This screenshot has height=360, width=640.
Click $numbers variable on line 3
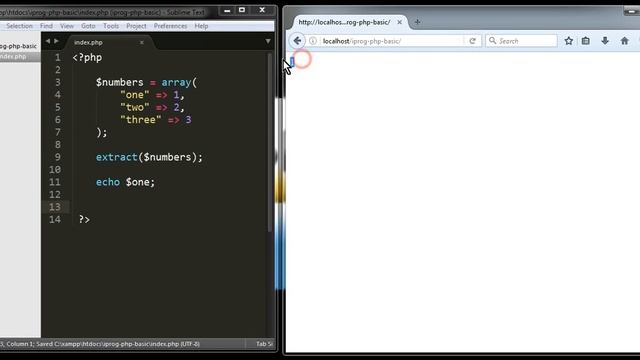point(120,82)
